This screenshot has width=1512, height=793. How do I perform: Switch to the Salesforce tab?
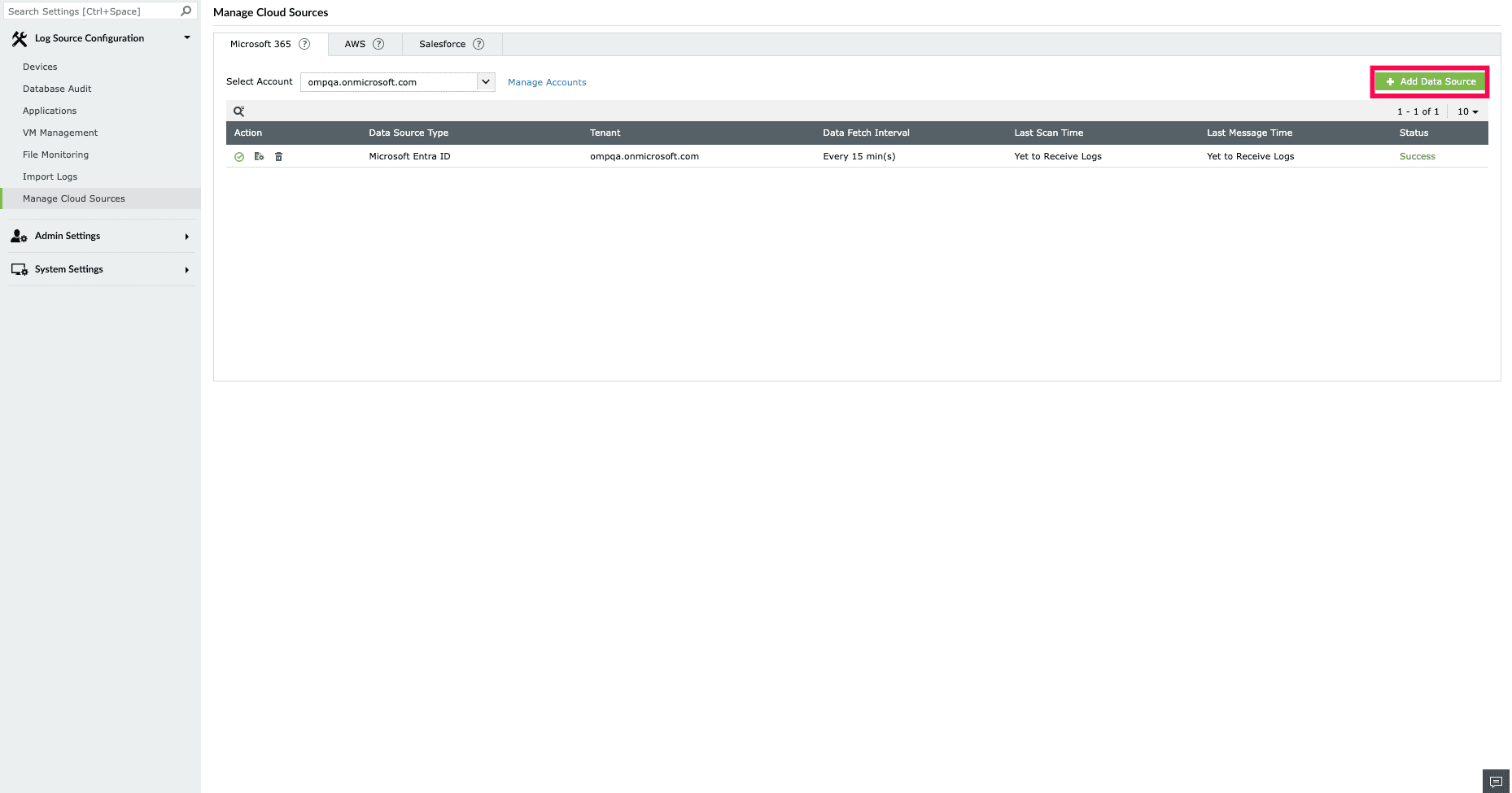click(442, 44)
